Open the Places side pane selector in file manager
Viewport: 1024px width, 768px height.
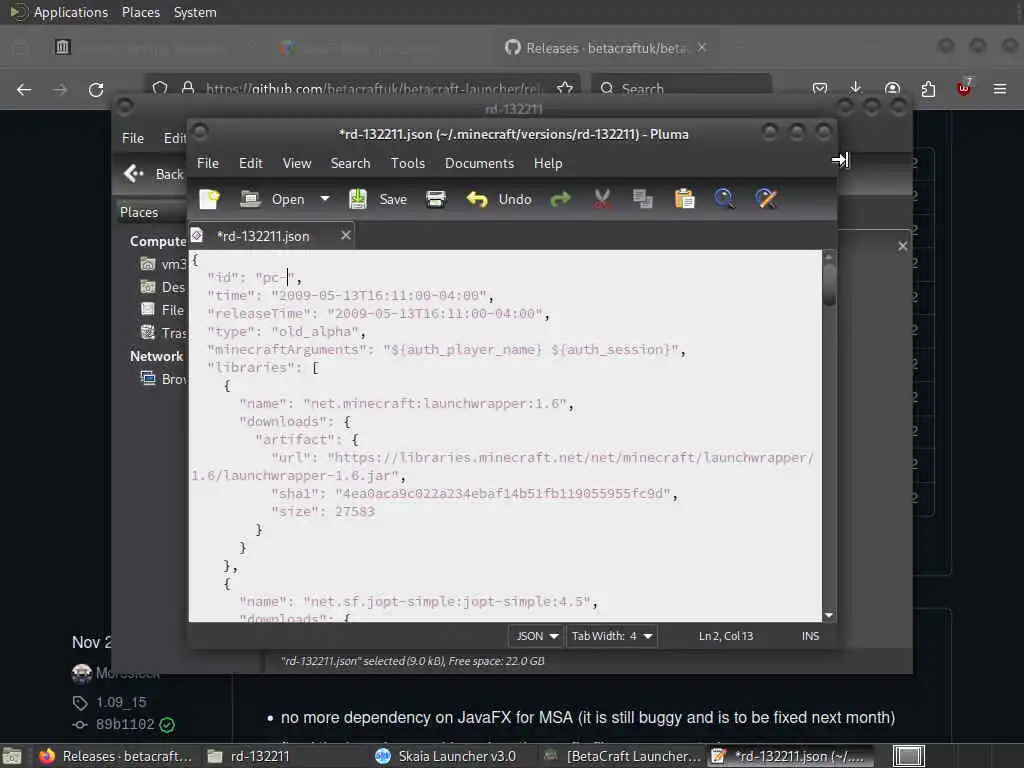tap(152, 212)
